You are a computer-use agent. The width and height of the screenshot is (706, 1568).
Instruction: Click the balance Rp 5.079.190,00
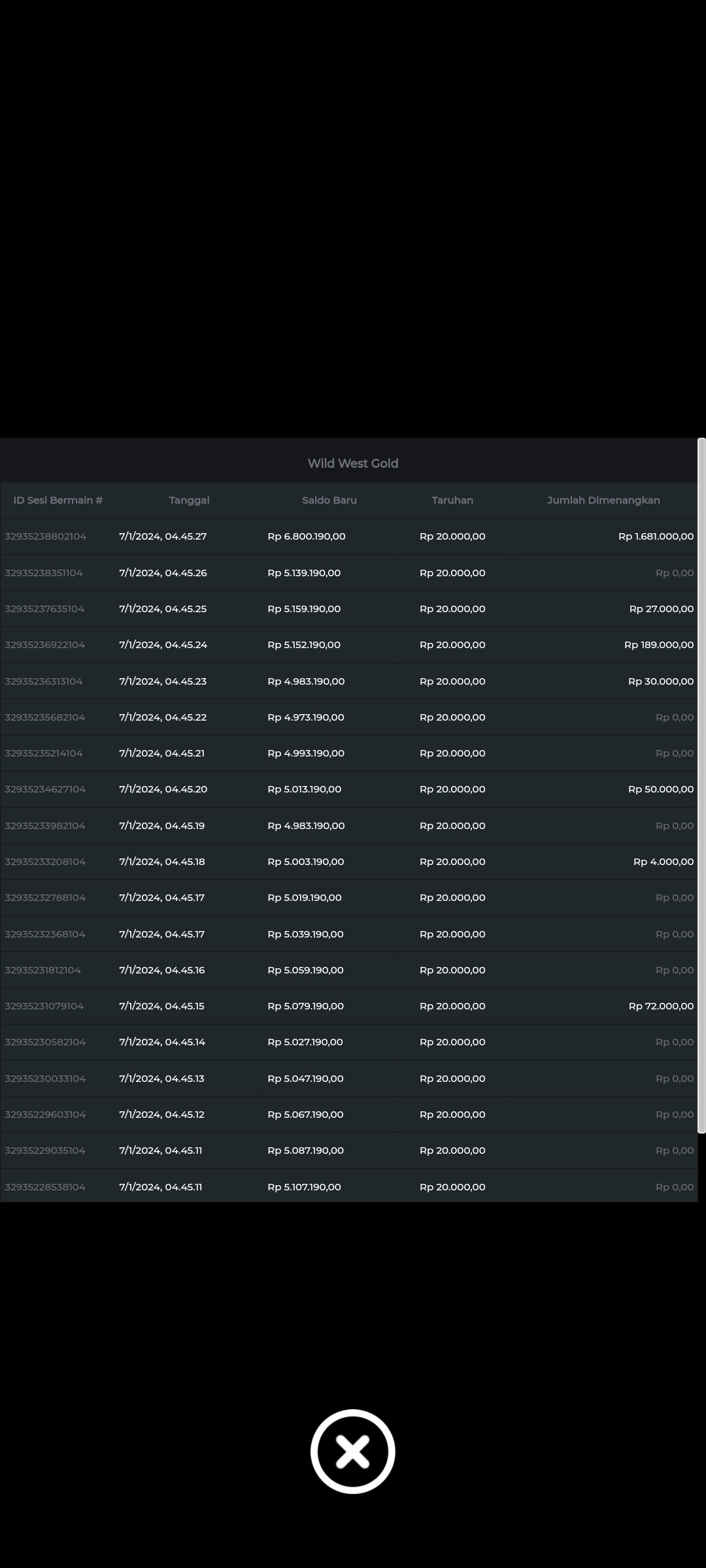pyautogui.click(x=305, y=1006)
